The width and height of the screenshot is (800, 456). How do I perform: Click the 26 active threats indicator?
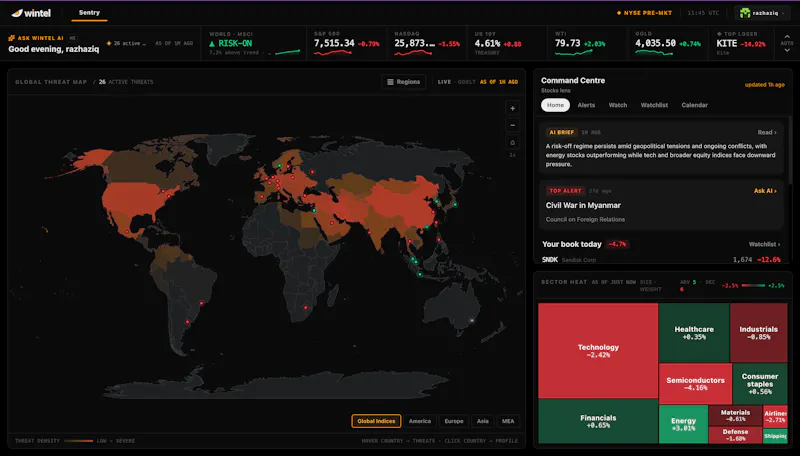126,43
